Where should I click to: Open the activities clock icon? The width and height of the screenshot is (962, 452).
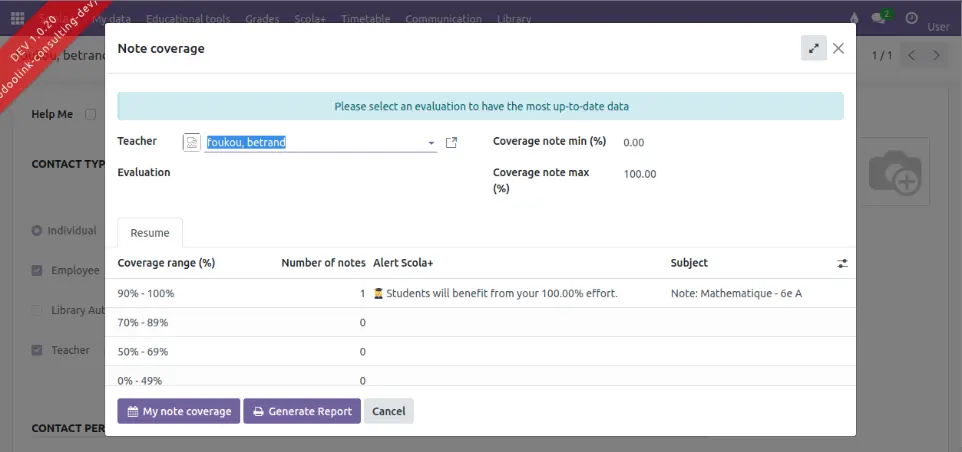[x=911, y=18]
